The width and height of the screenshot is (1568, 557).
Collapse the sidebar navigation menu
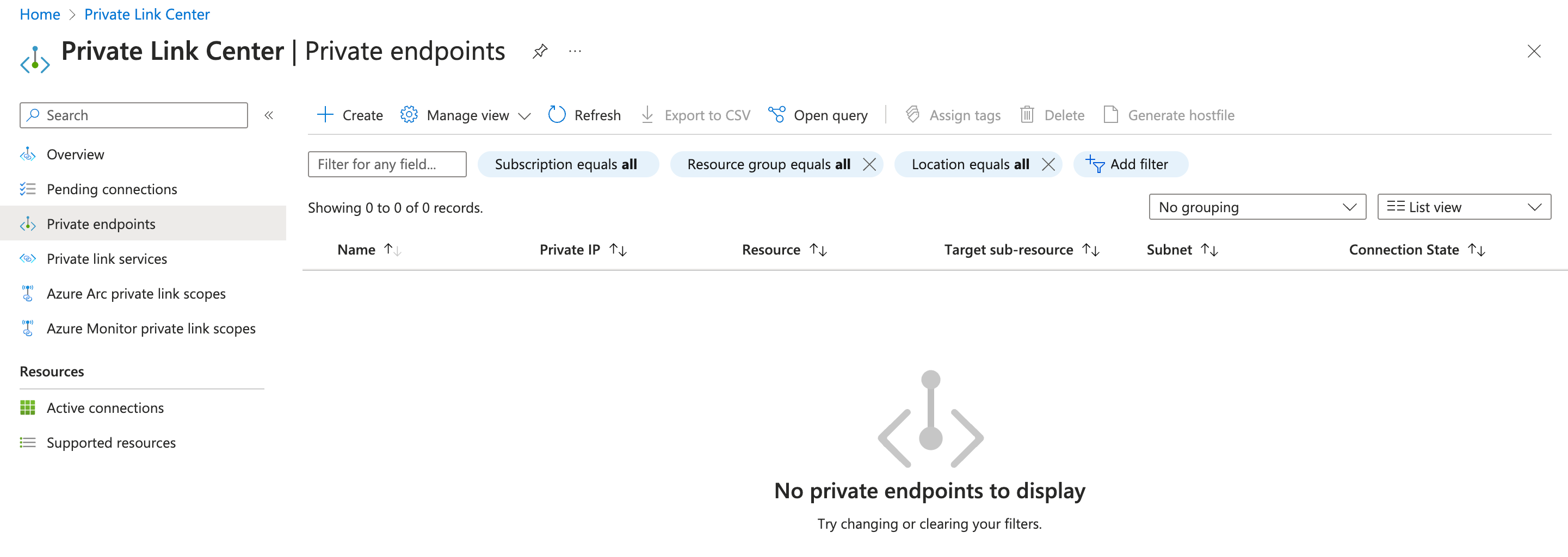[x=268, y=115]
